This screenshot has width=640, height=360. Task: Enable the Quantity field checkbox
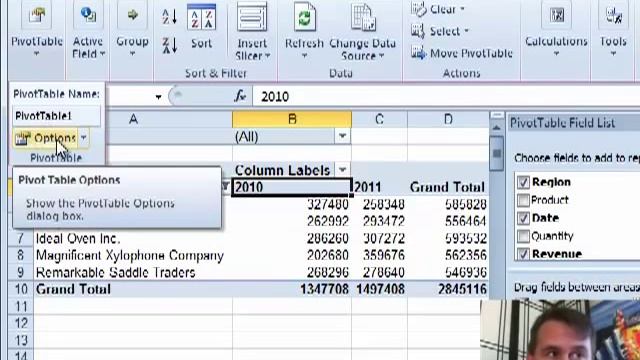[523, 236]
